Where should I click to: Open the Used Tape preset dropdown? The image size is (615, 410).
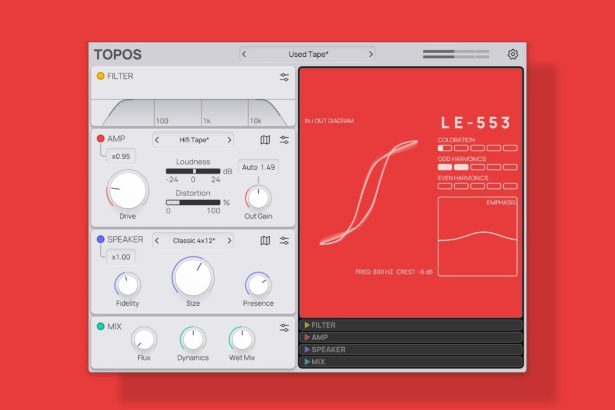(x=307, y=54)
